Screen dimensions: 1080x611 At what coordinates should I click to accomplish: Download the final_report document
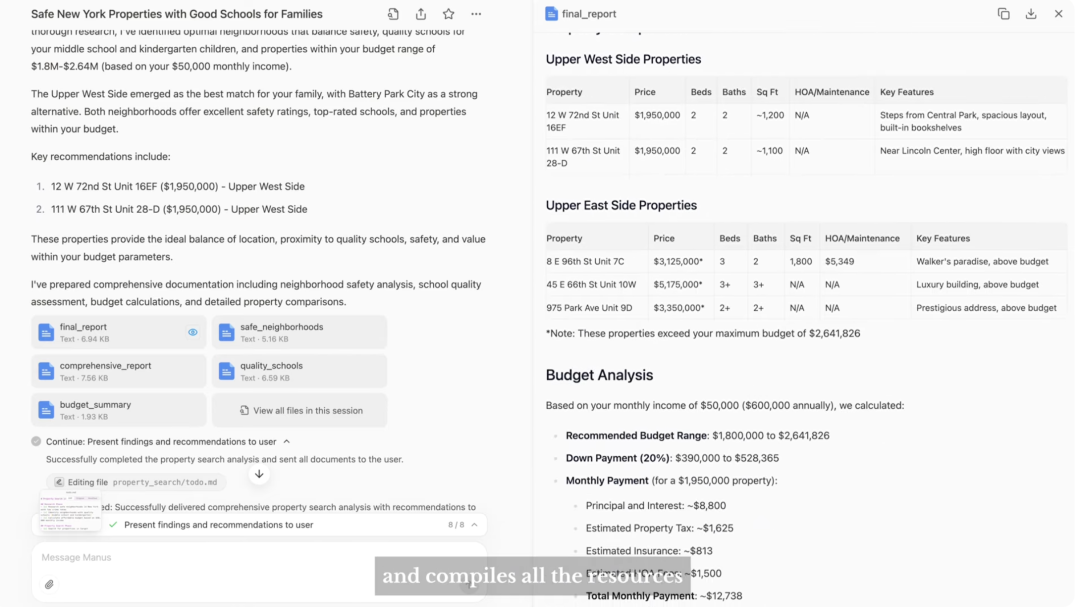pos(1031,14)
